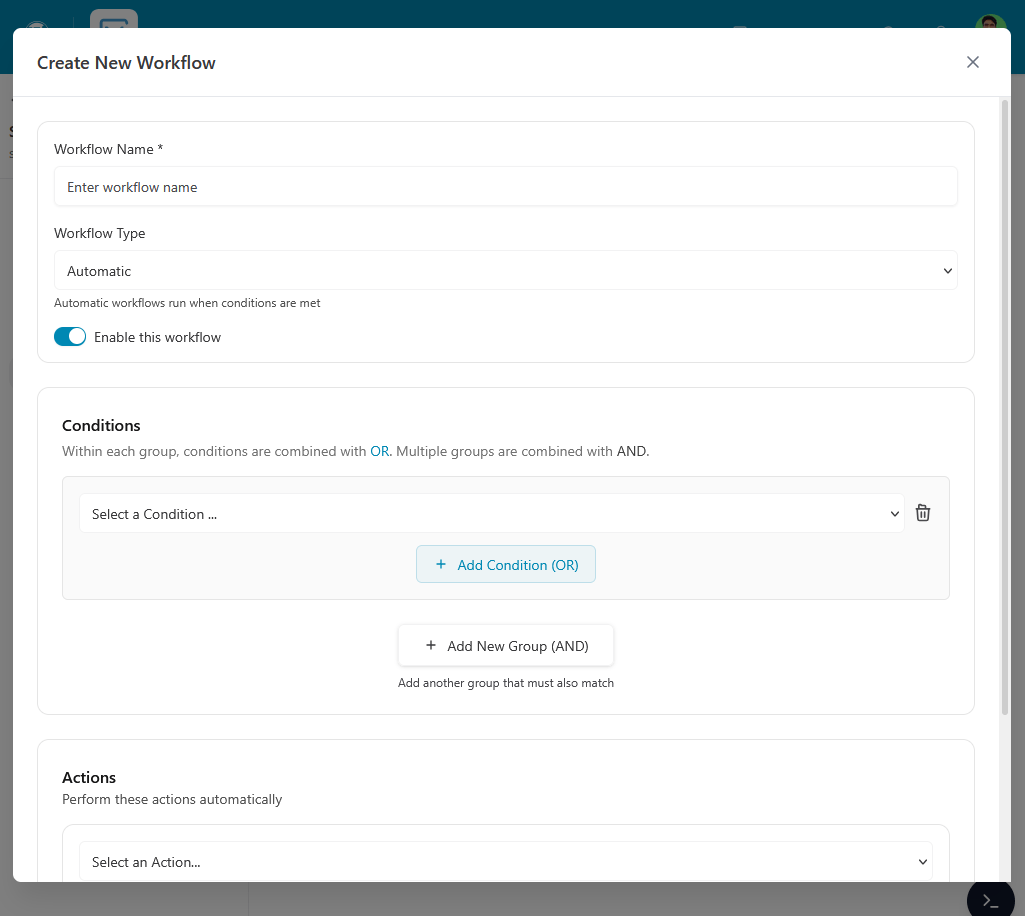Click Add Condition (OR) button
This screenshot has width=1025, height=916.
click(505, 564)
